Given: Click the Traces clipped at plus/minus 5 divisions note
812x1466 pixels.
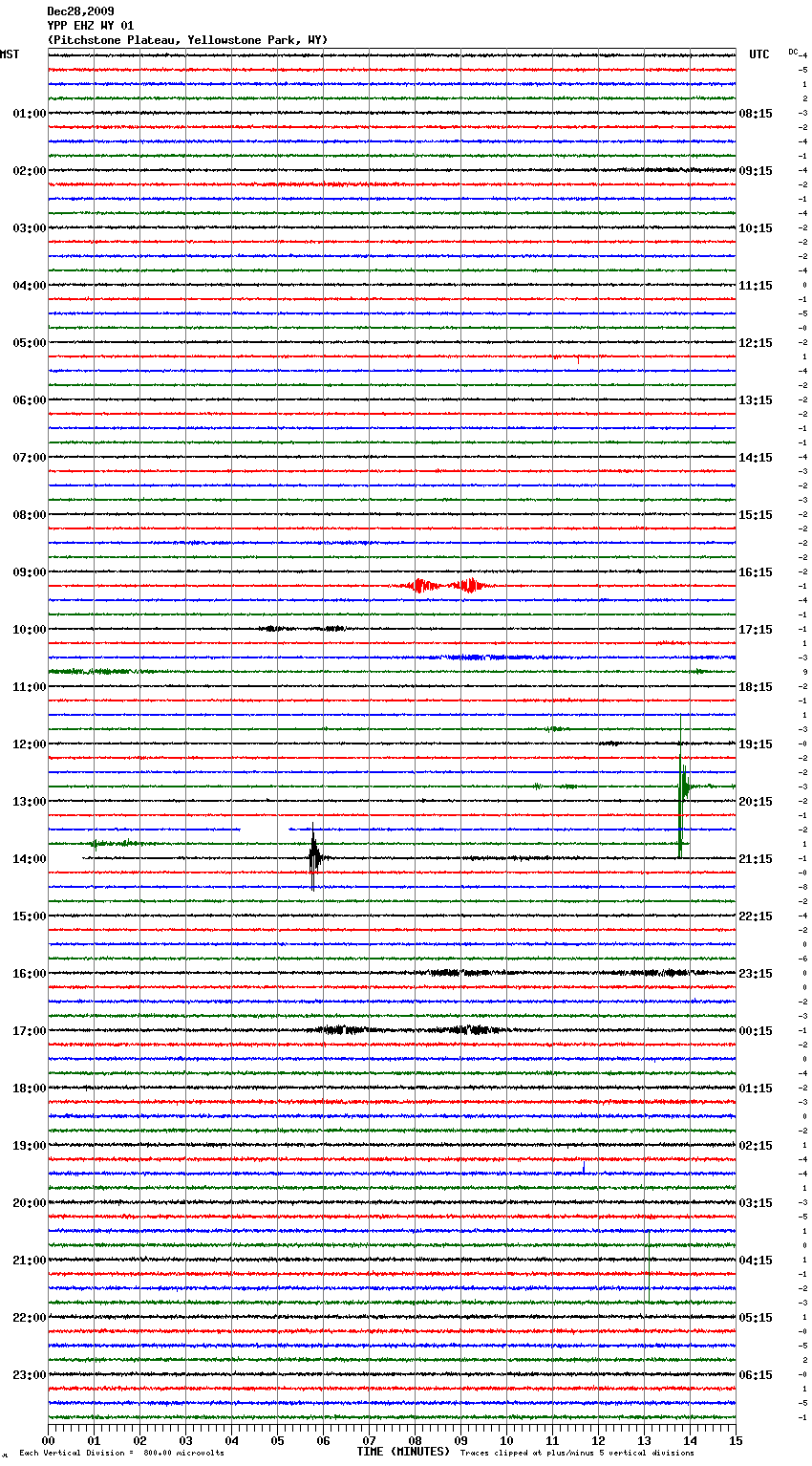Looking at the screenshot, I should (577, 1453).
